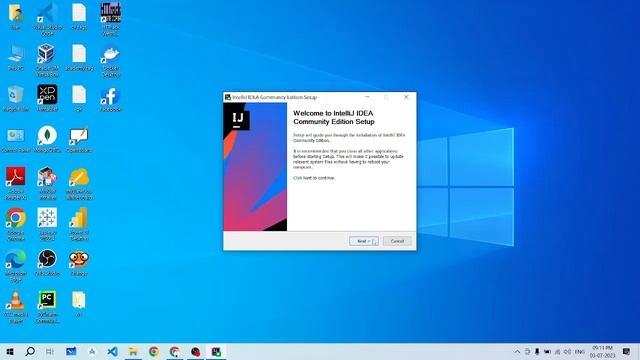The height and width of the screenshot is (360, 640).
Task: Click Next in the IntelliJ IDEA setup
Action: (364, 241)
